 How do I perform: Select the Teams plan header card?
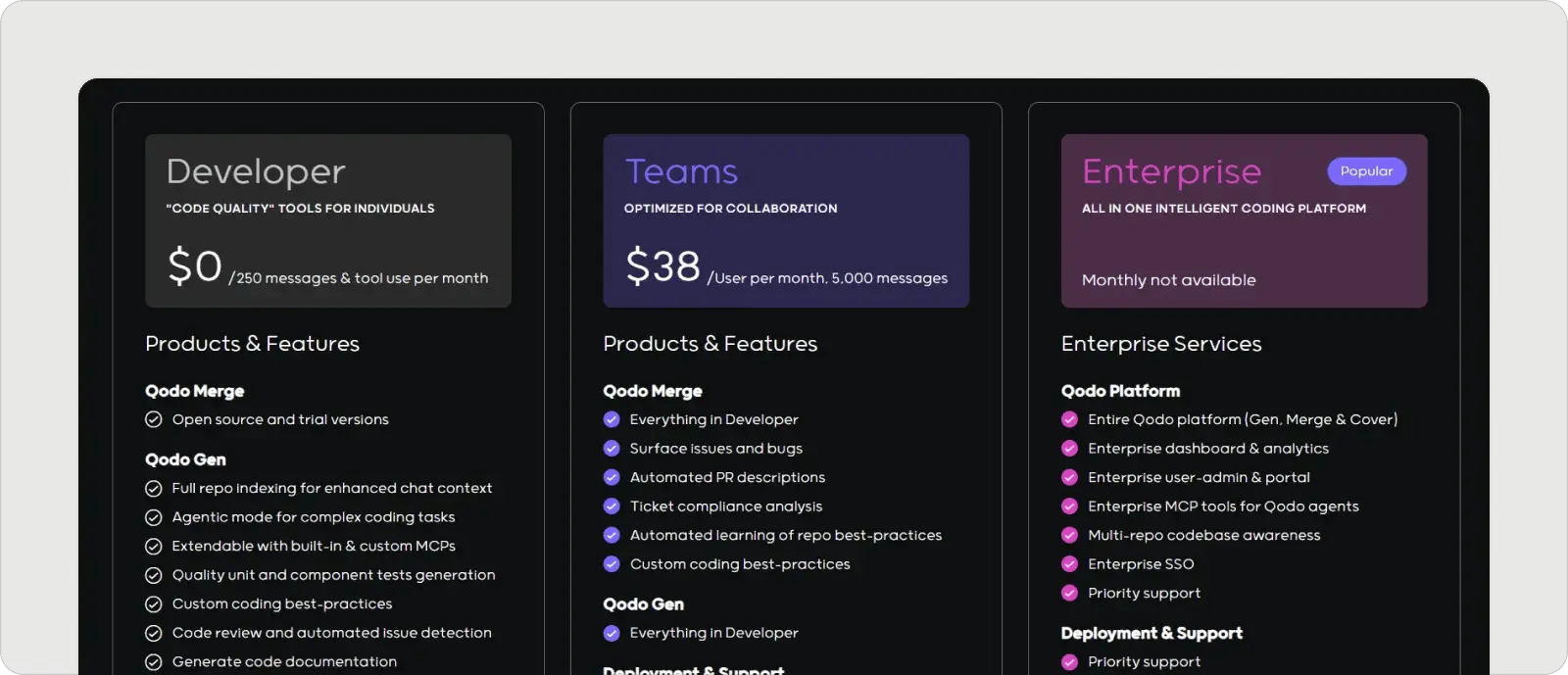[x=786, y=220]
